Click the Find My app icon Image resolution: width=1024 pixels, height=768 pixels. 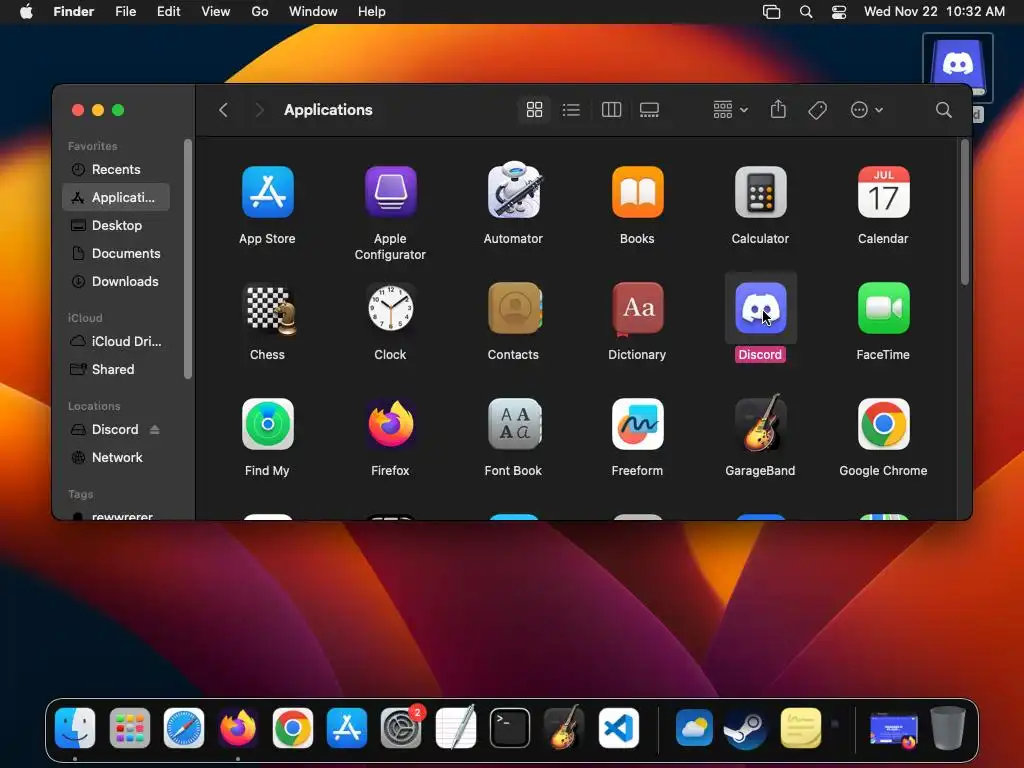coord(267,424)
